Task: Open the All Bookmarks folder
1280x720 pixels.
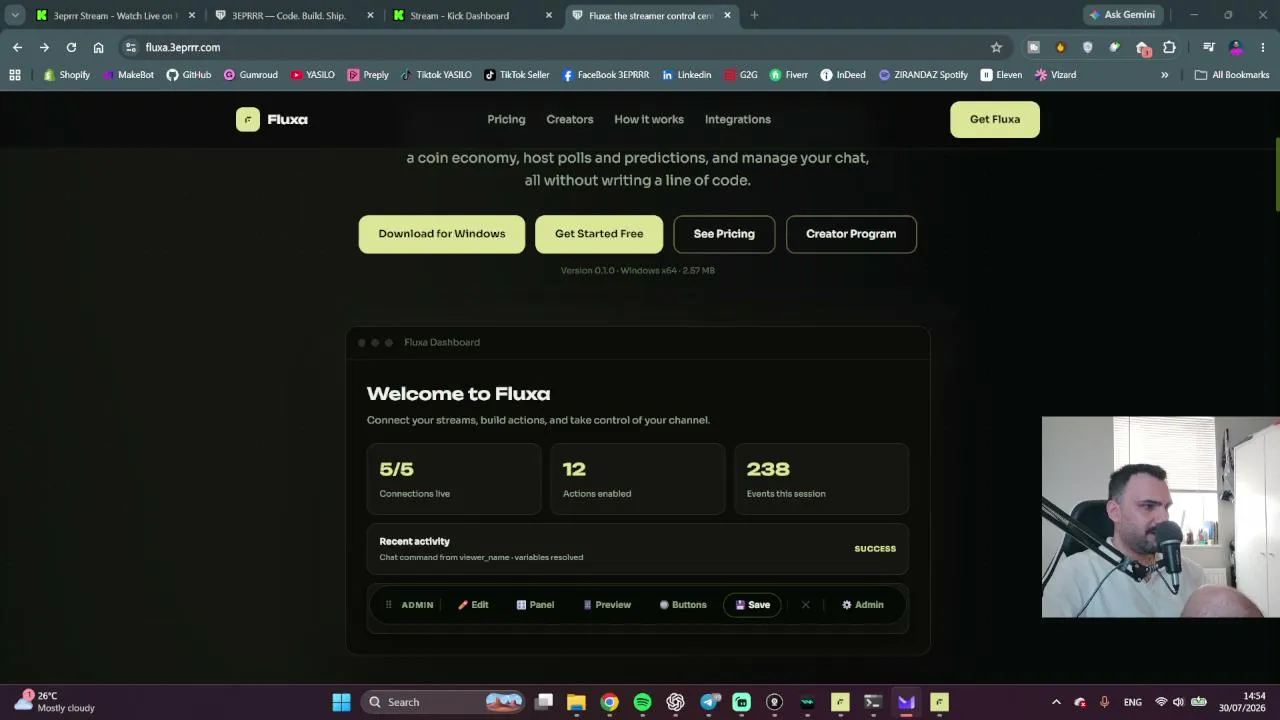Action: point(1232,74)
